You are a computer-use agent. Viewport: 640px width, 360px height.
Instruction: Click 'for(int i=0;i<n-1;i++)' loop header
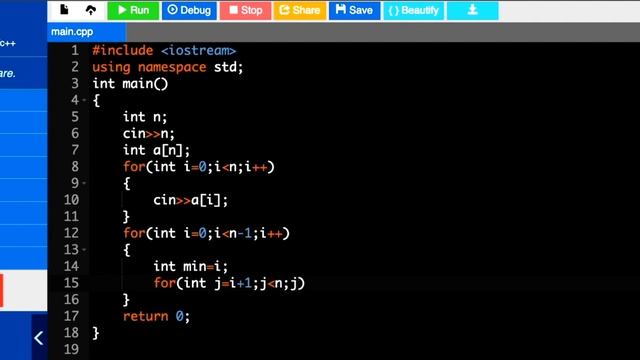206,233
